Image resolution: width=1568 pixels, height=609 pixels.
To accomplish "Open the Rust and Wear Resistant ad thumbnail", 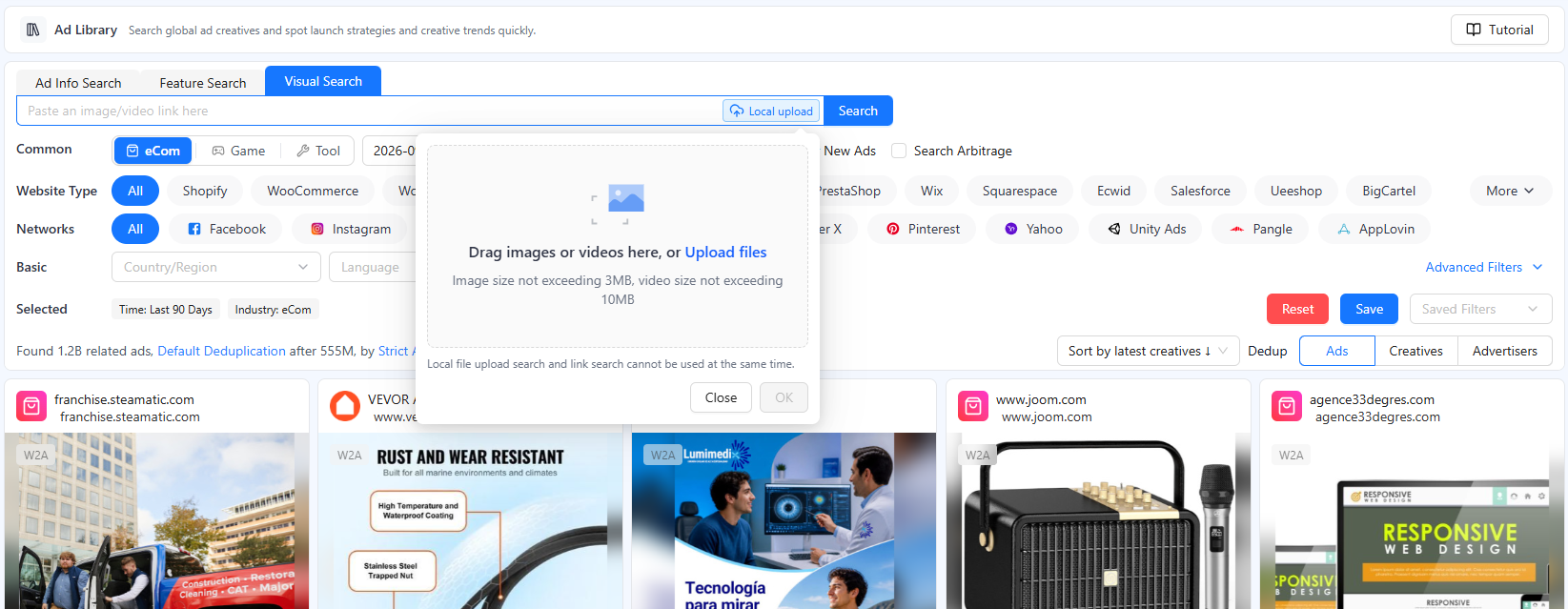I will [x=471, y=520].
